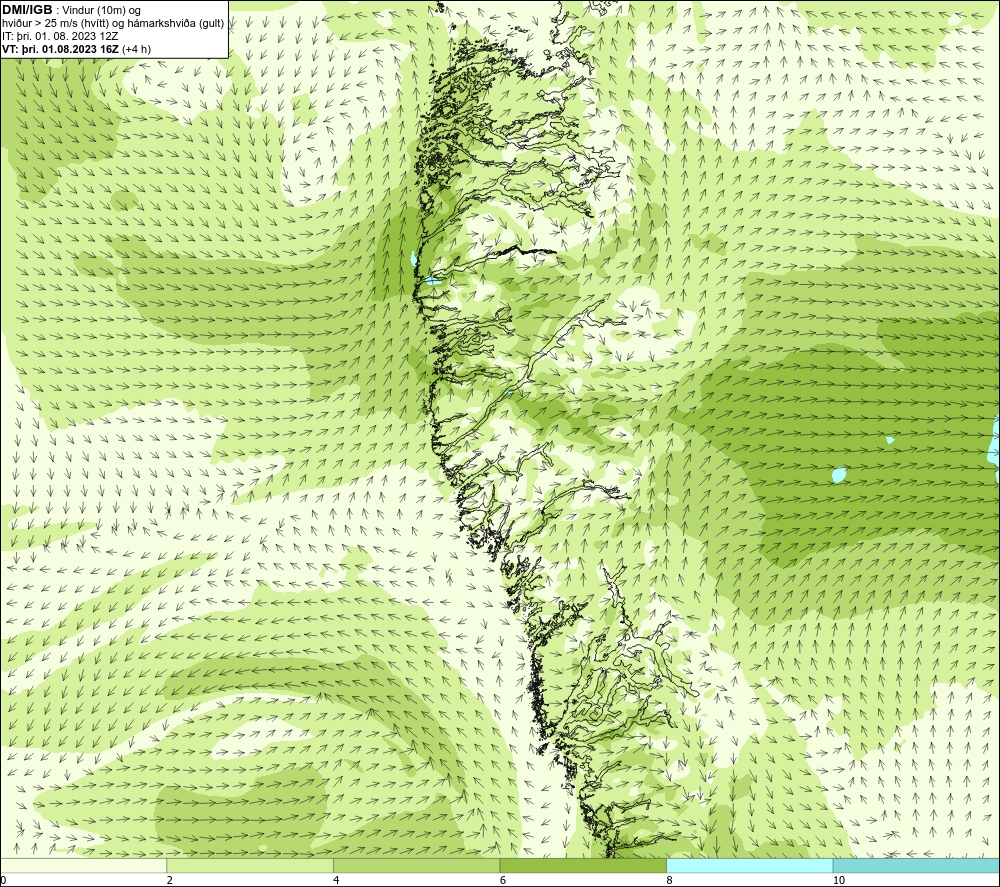Click the scale label '6'
This screenshot has width=1000, height=887.
(503, 881)
